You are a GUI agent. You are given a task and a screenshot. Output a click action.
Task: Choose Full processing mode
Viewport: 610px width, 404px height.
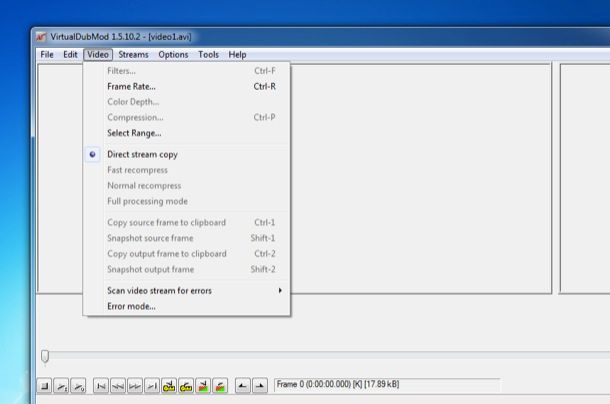pyautogui.click(x=188, y=201)
